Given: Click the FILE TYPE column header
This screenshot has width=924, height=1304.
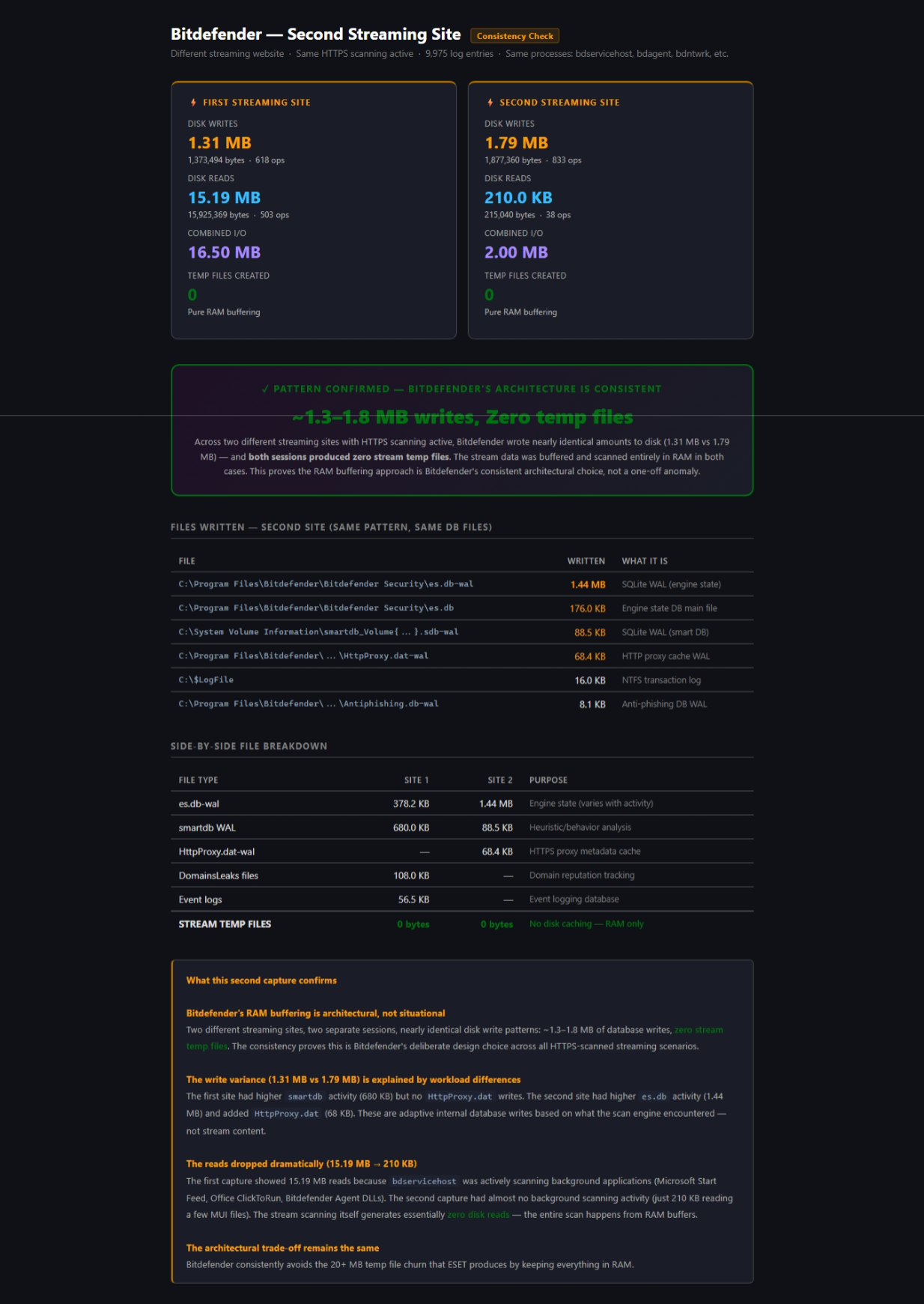Looking at the screenshot, I should tap(198, 780).
